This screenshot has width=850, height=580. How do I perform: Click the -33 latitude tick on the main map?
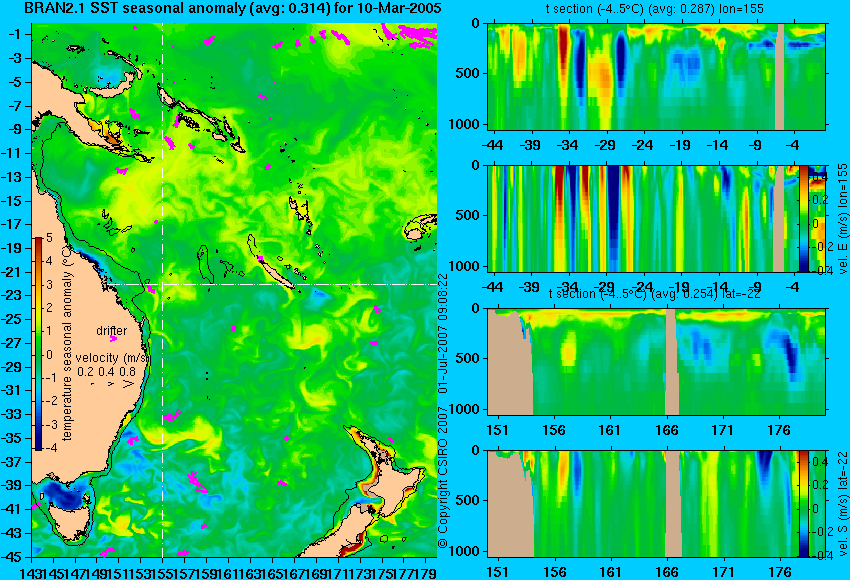coord(11,415)
